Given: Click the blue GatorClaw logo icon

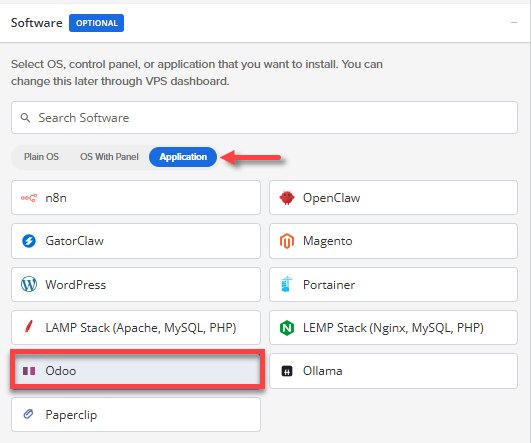Looking at the screenshot, I should [x=29, y=241].
